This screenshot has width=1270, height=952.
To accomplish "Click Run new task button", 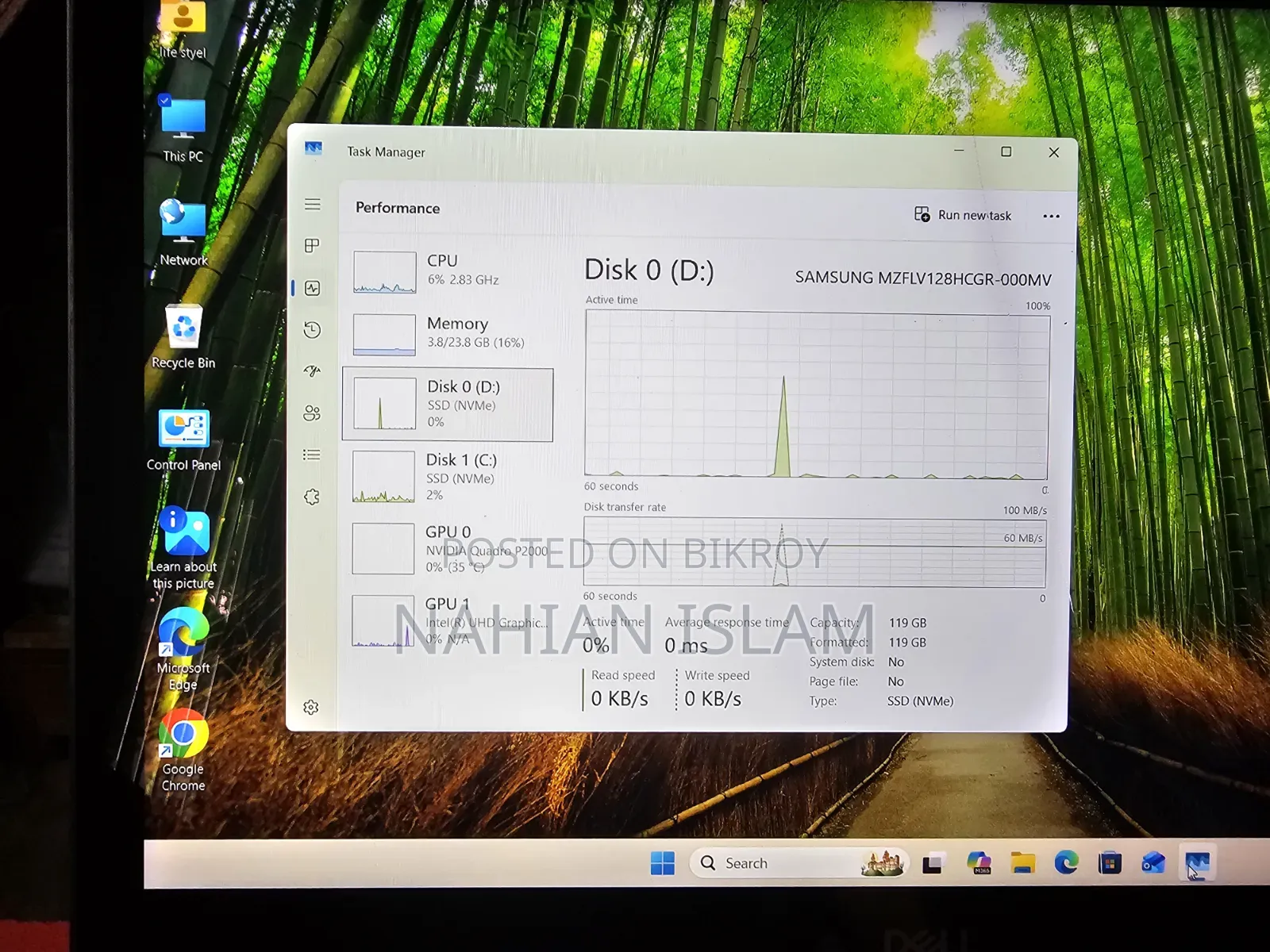I will [x=963, y=215].
